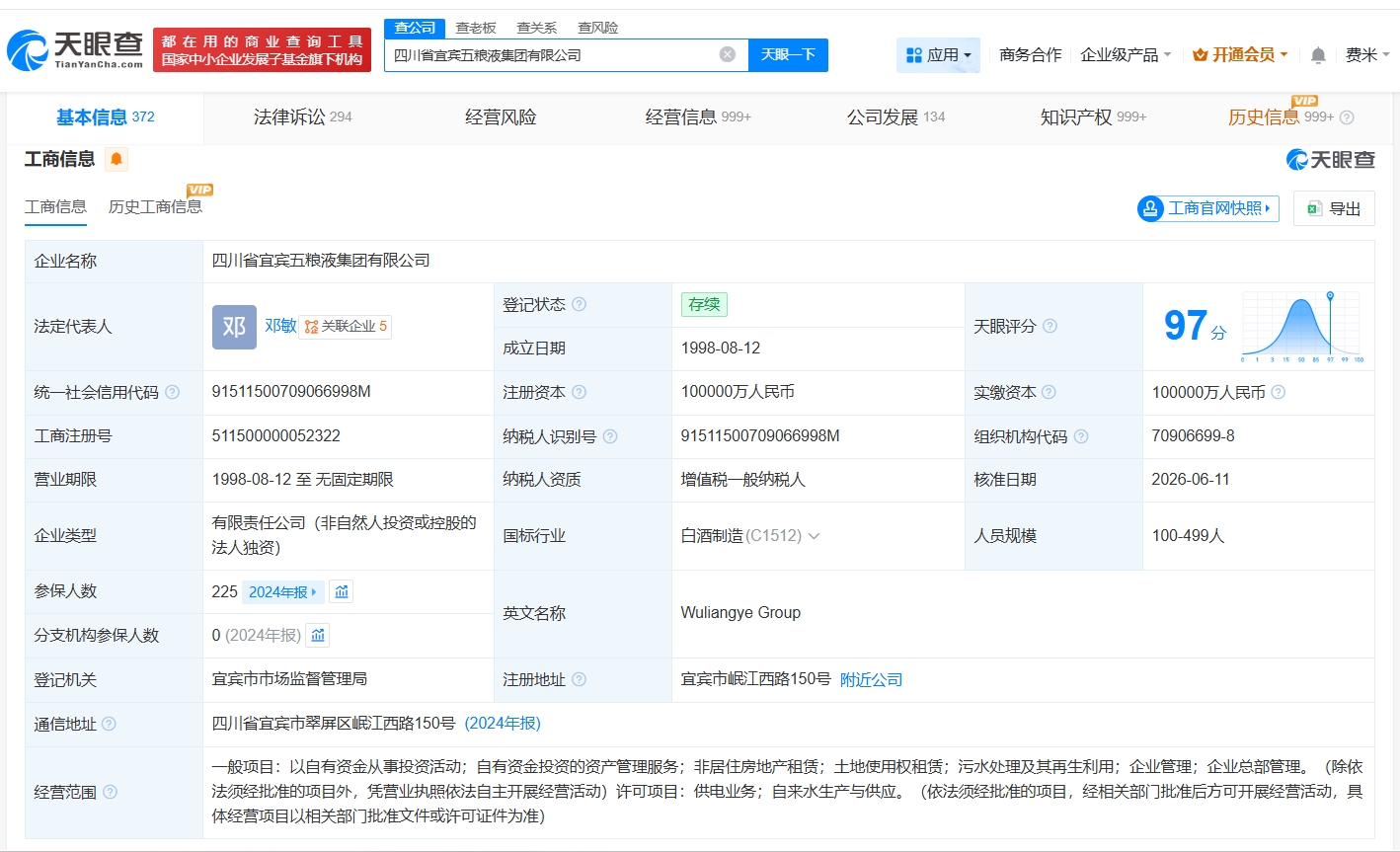The width and height of the screenshot is (1400, 852).
Task: Click the 工商官网快照 button
Action: 1207,208
